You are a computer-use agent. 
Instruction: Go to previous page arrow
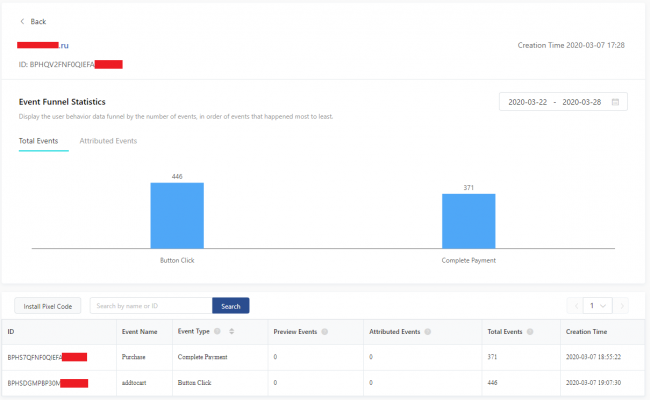[574, 306]
